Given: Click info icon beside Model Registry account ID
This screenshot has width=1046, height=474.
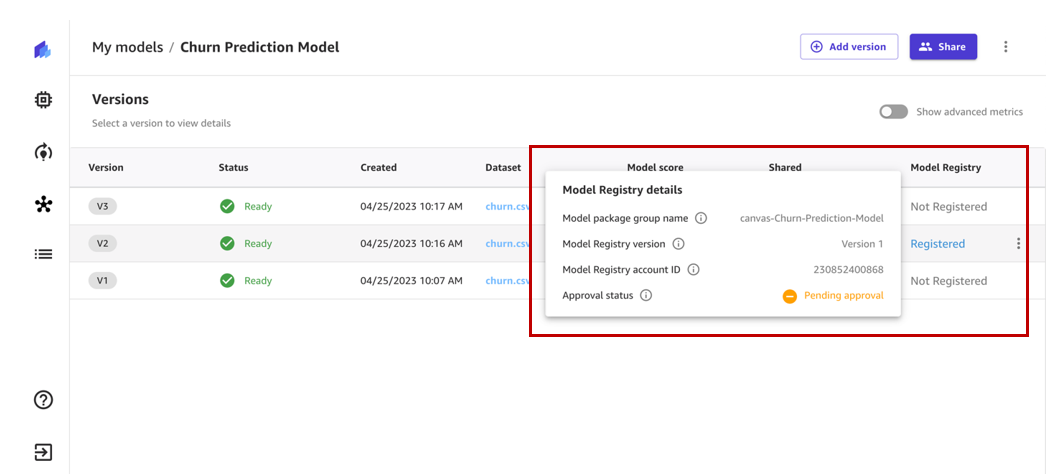Looking at the screenshot, I should pyautogui.click(x=693, y=269).
